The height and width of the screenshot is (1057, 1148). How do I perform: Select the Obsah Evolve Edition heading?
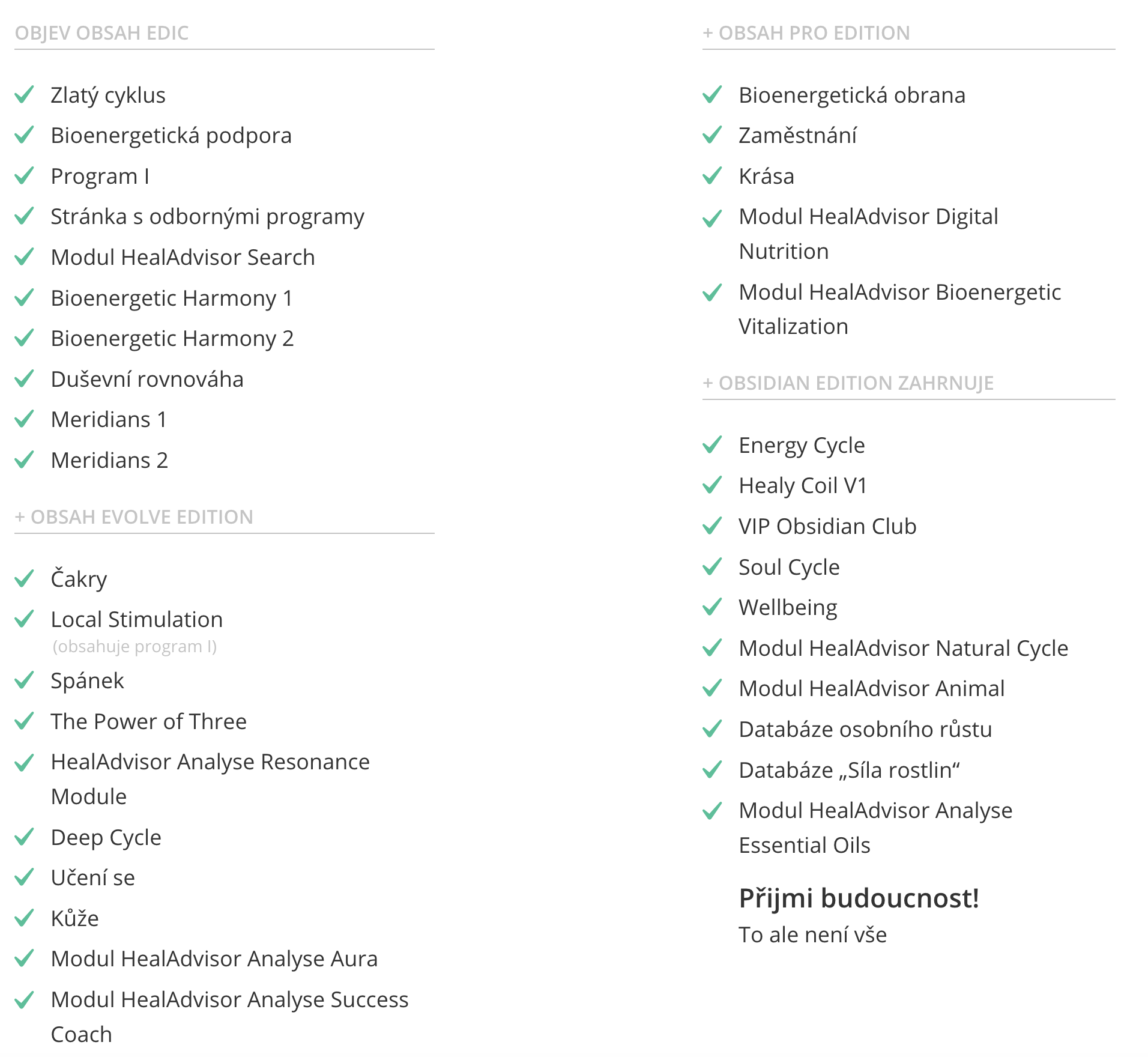tap(134, 516)
